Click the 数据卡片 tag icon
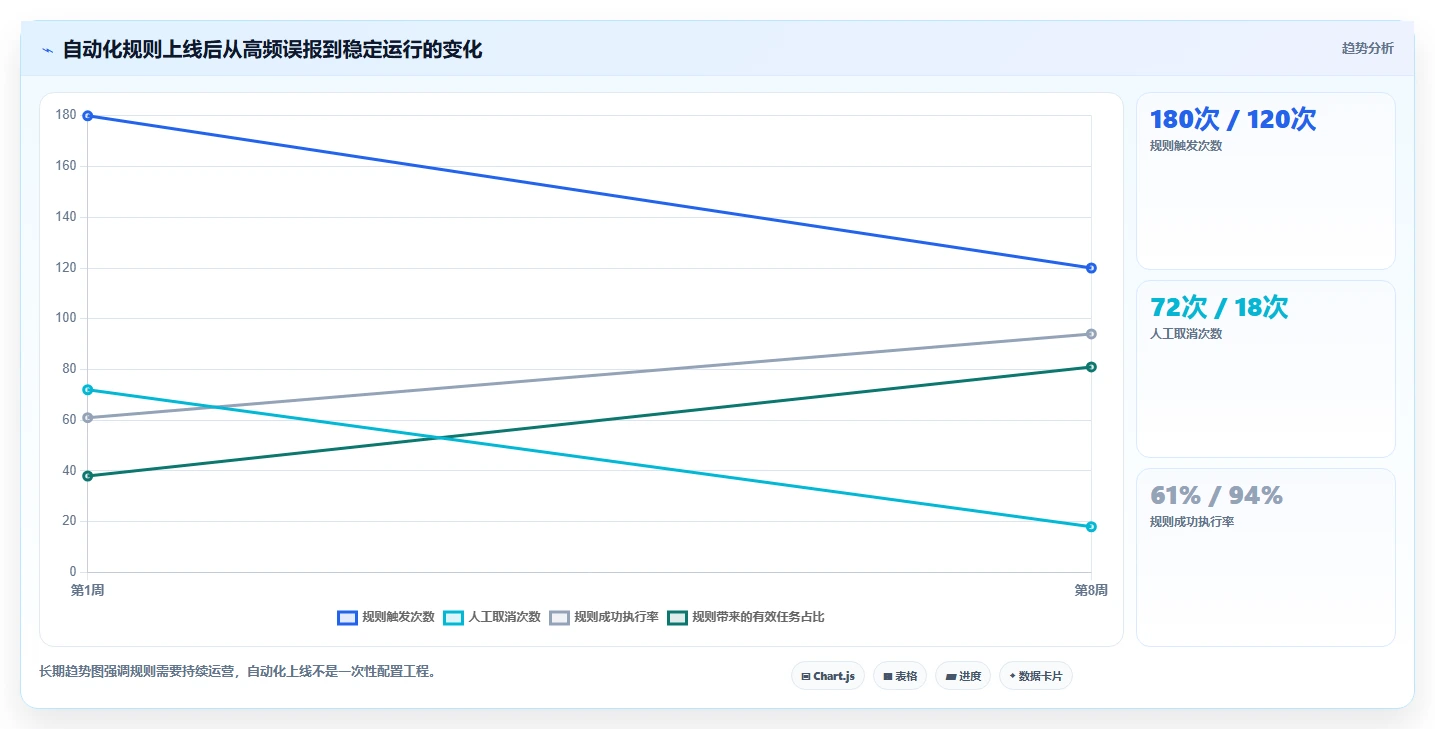This screenshot has width=1435, height=729. click(1012, 677)
